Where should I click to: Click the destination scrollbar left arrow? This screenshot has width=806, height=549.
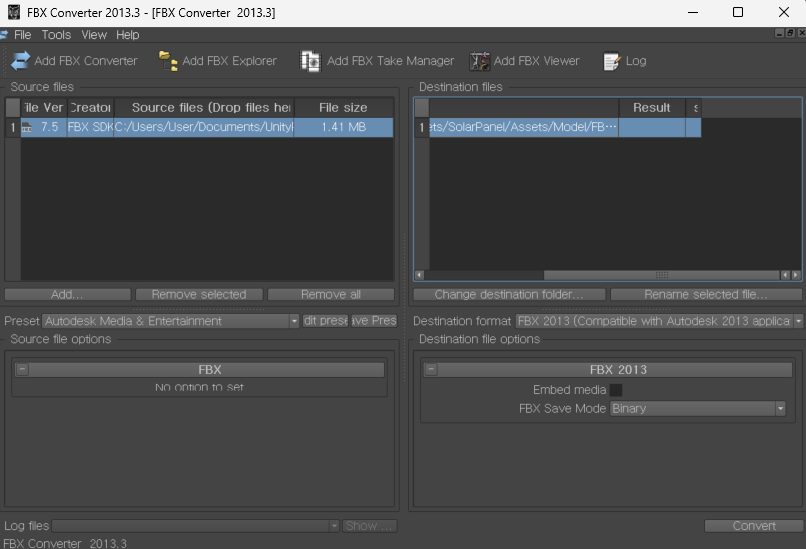419,275
